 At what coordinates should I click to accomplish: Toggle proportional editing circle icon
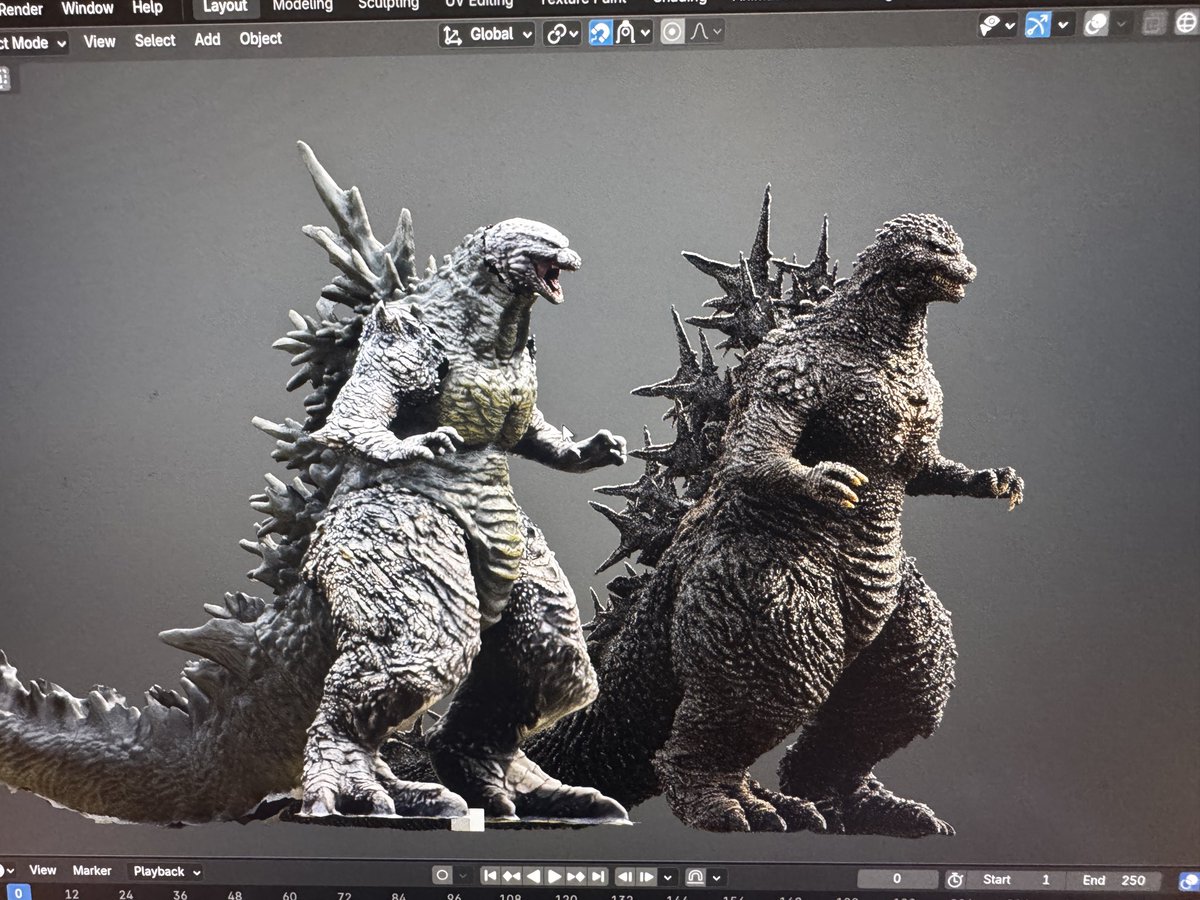[673, 33]
